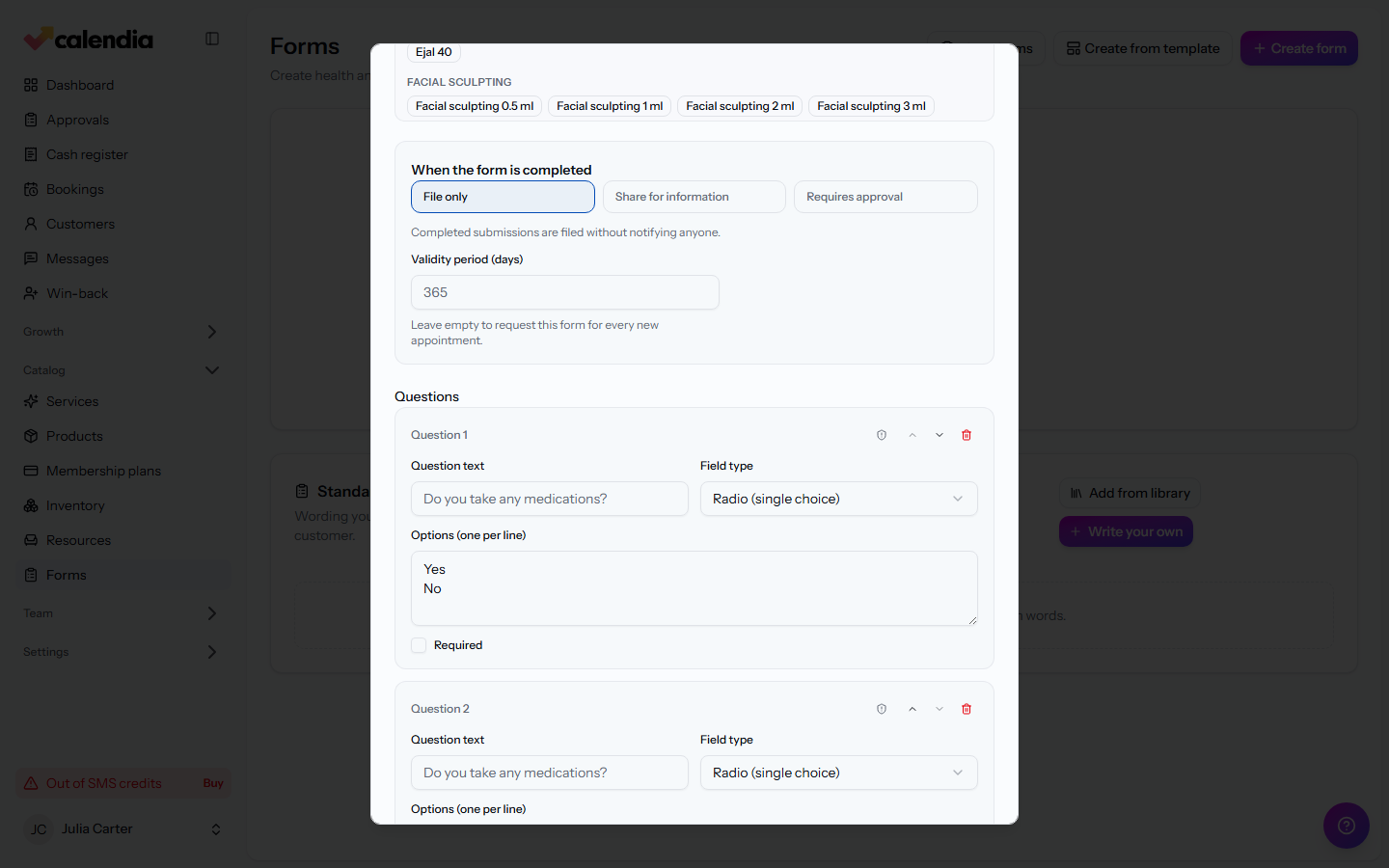Toggle Facial sculpting 1 ml chip
The width and height of the screenshot is (1389, 868).
coord(610,106)
